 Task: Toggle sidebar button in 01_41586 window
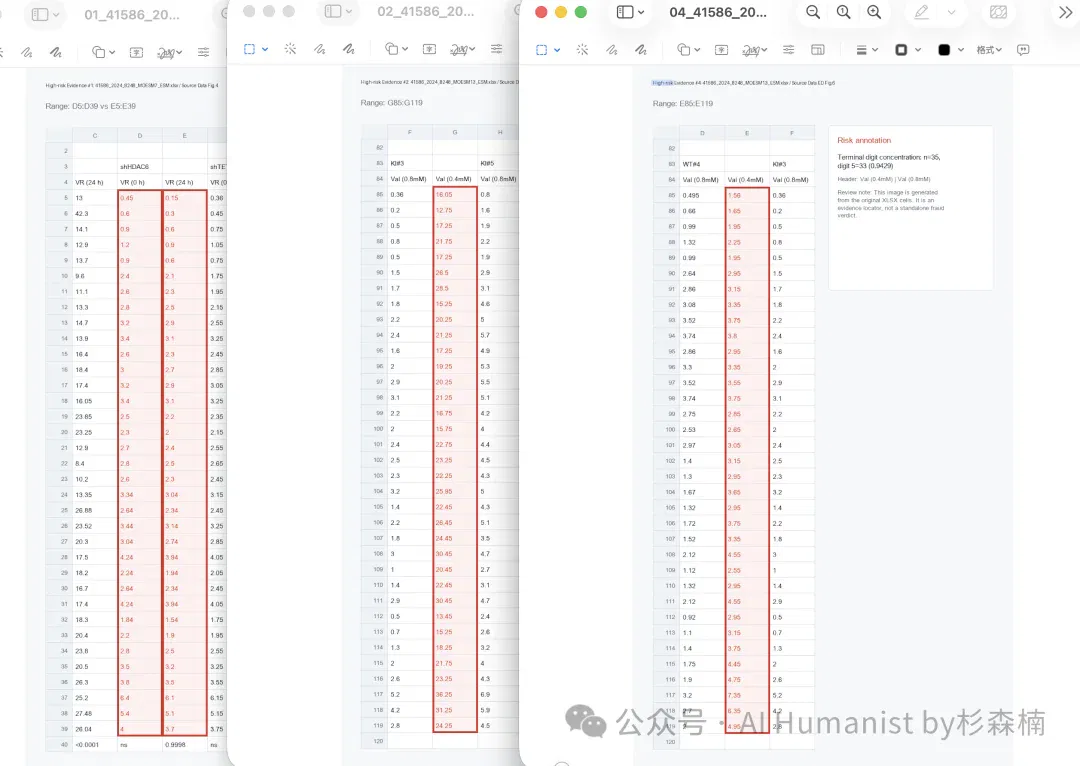(x=40, y=14)
